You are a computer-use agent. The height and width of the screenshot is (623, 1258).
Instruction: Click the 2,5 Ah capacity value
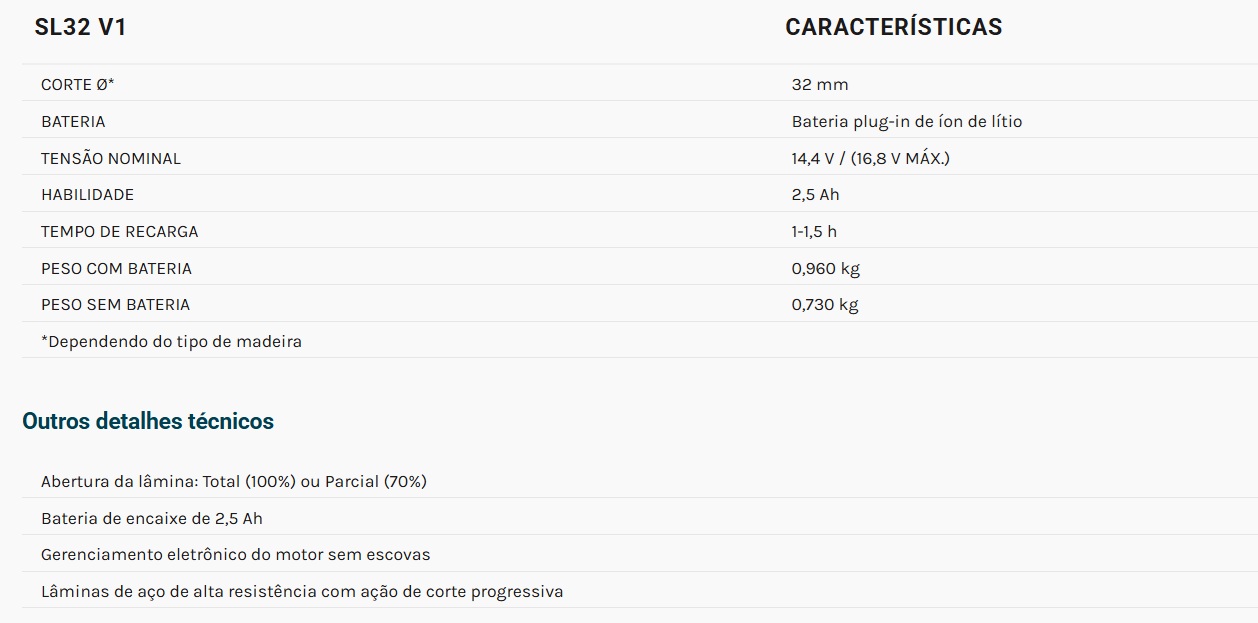click(x=815, y=195)
